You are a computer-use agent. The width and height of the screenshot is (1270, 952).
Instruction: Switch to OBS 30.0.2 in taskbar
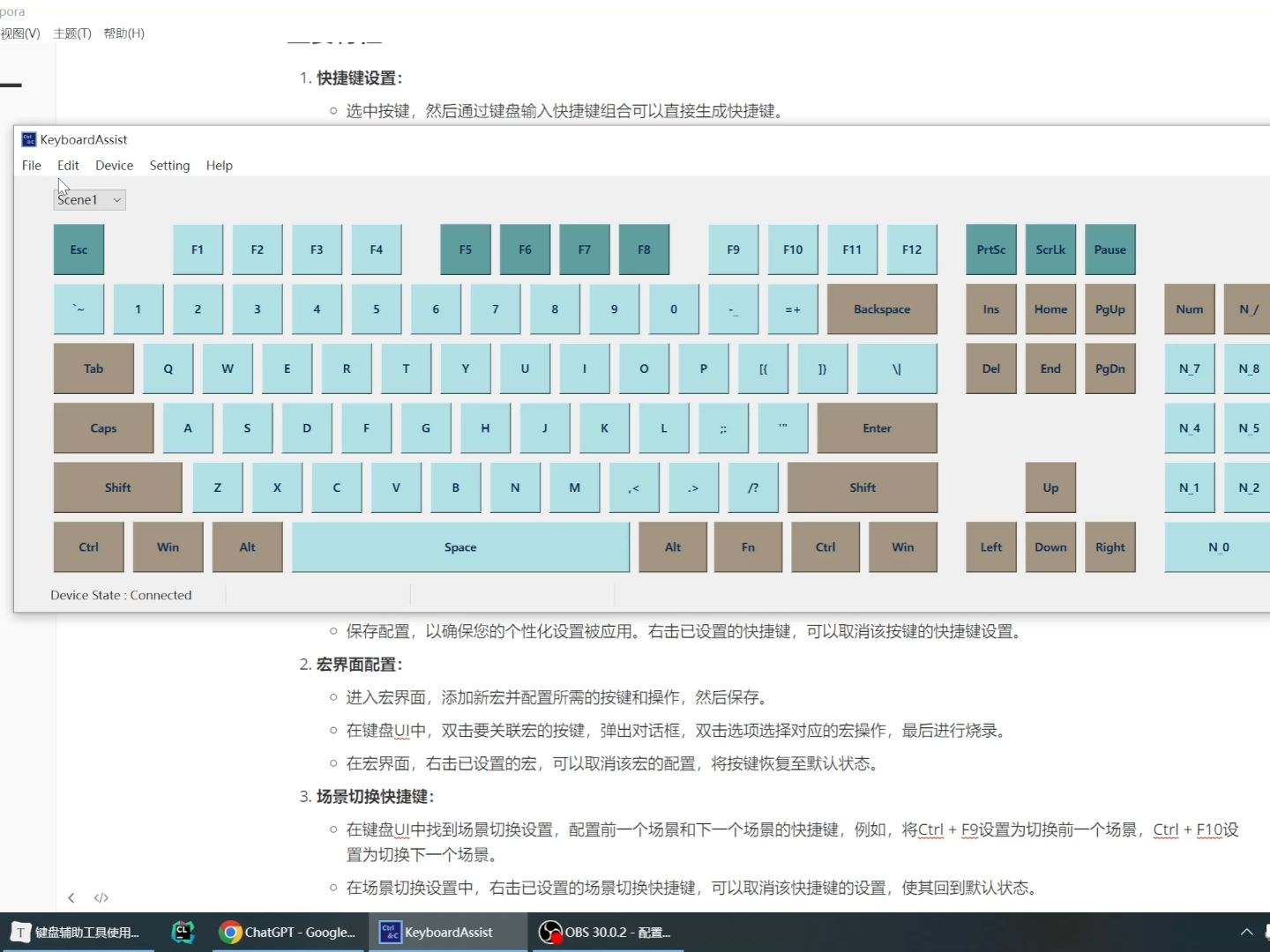click(x=607, y=933)
